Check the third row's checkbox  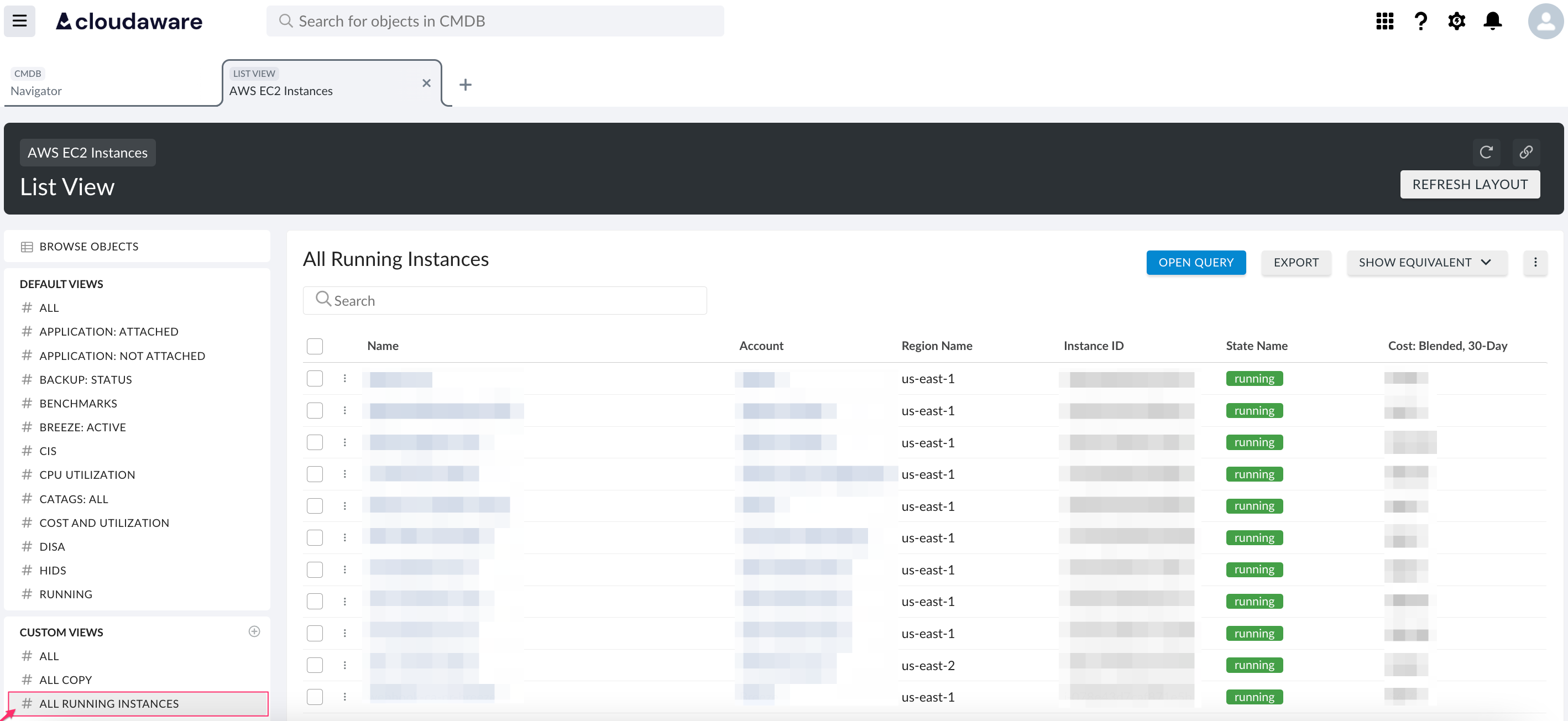[315, 442]
